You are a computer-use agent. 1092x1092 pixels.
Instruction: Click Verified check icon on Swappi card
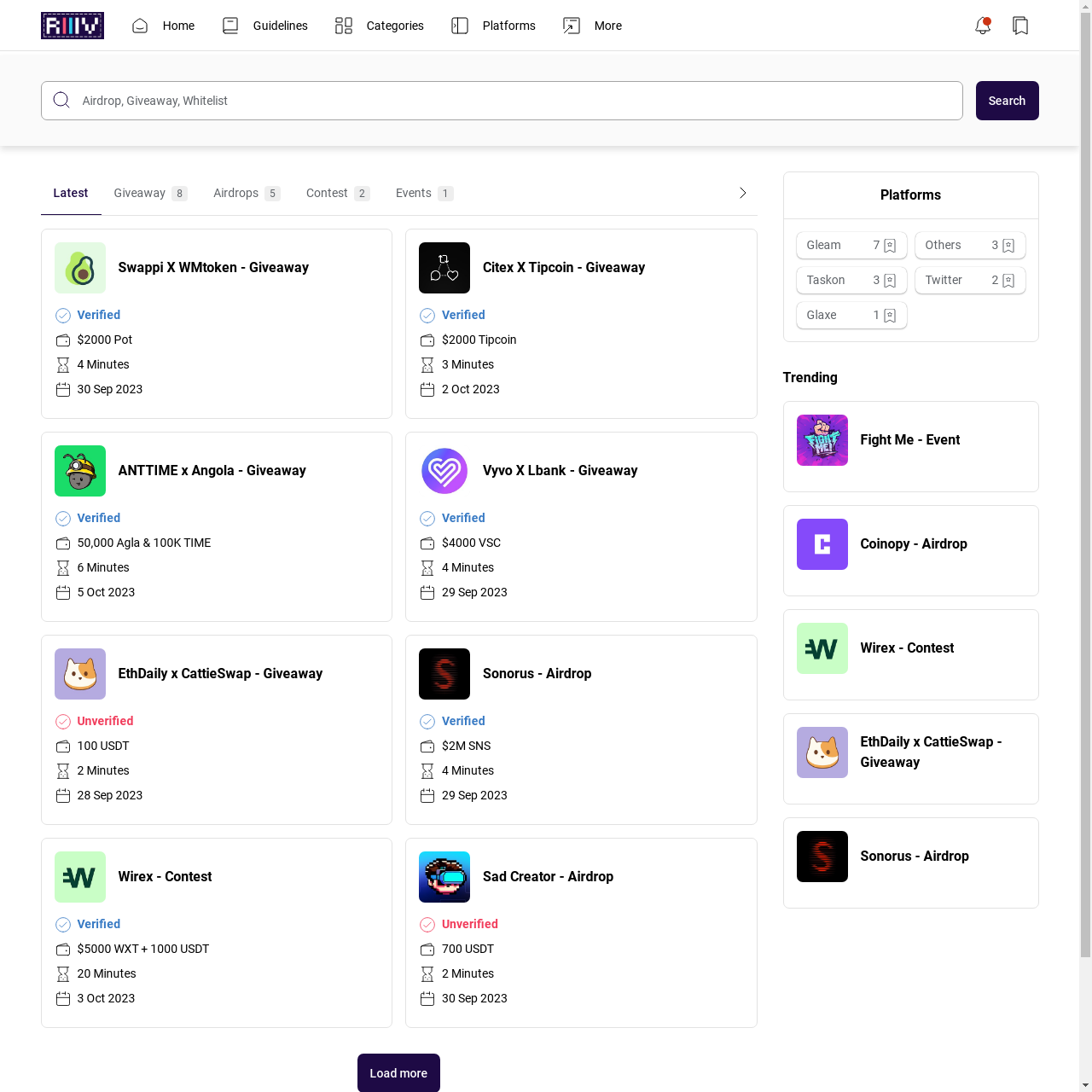tap(63, 316)
